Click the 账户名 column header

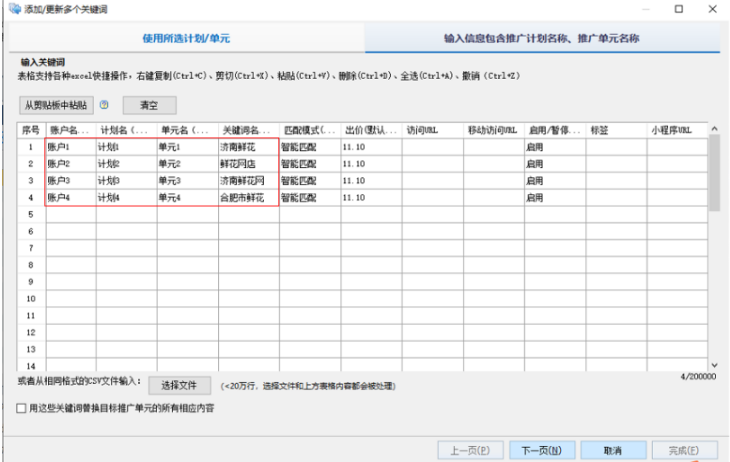tap(71, 130)
